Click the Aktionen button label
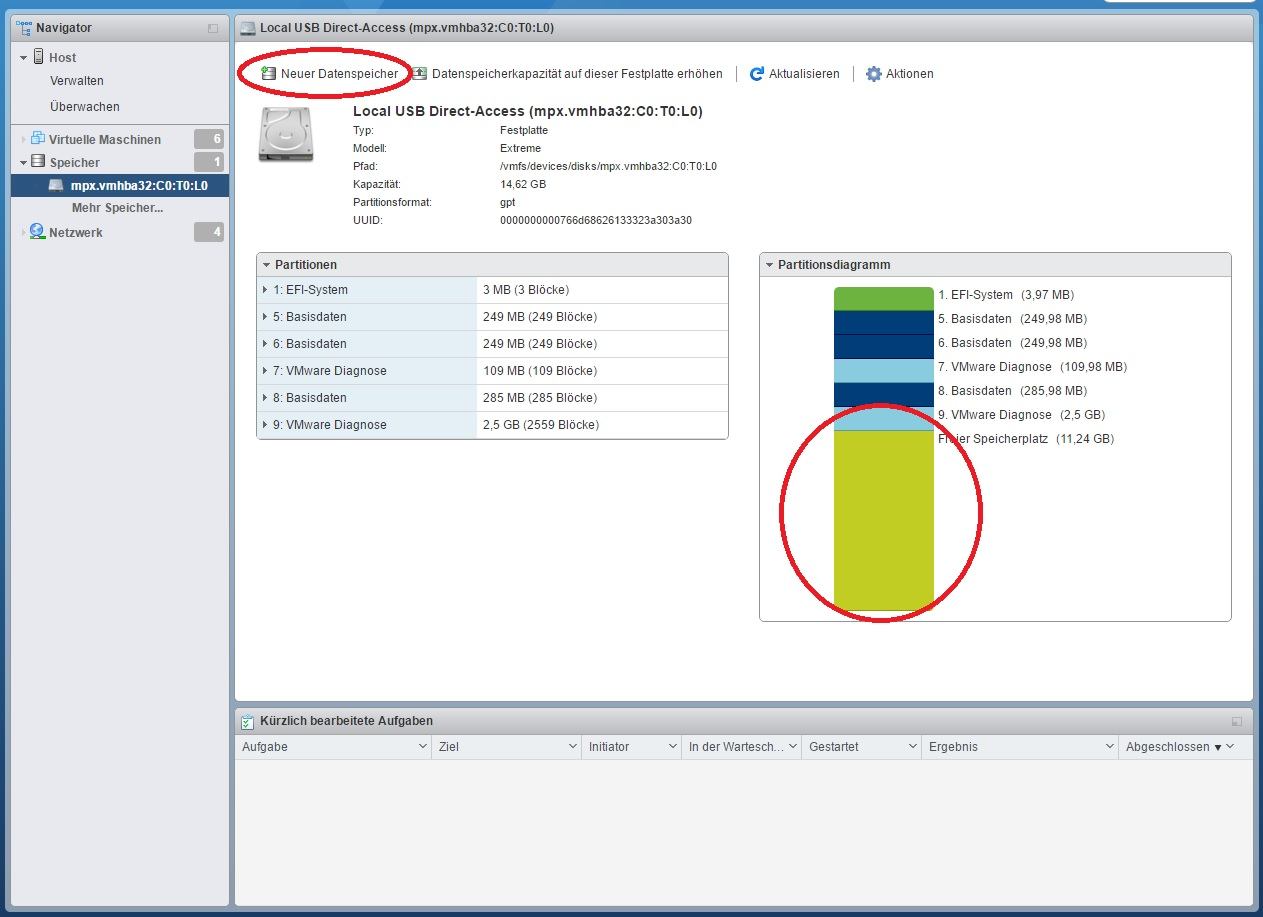Viewport: 1263px width, 917px height. click(x=910, y=74)
